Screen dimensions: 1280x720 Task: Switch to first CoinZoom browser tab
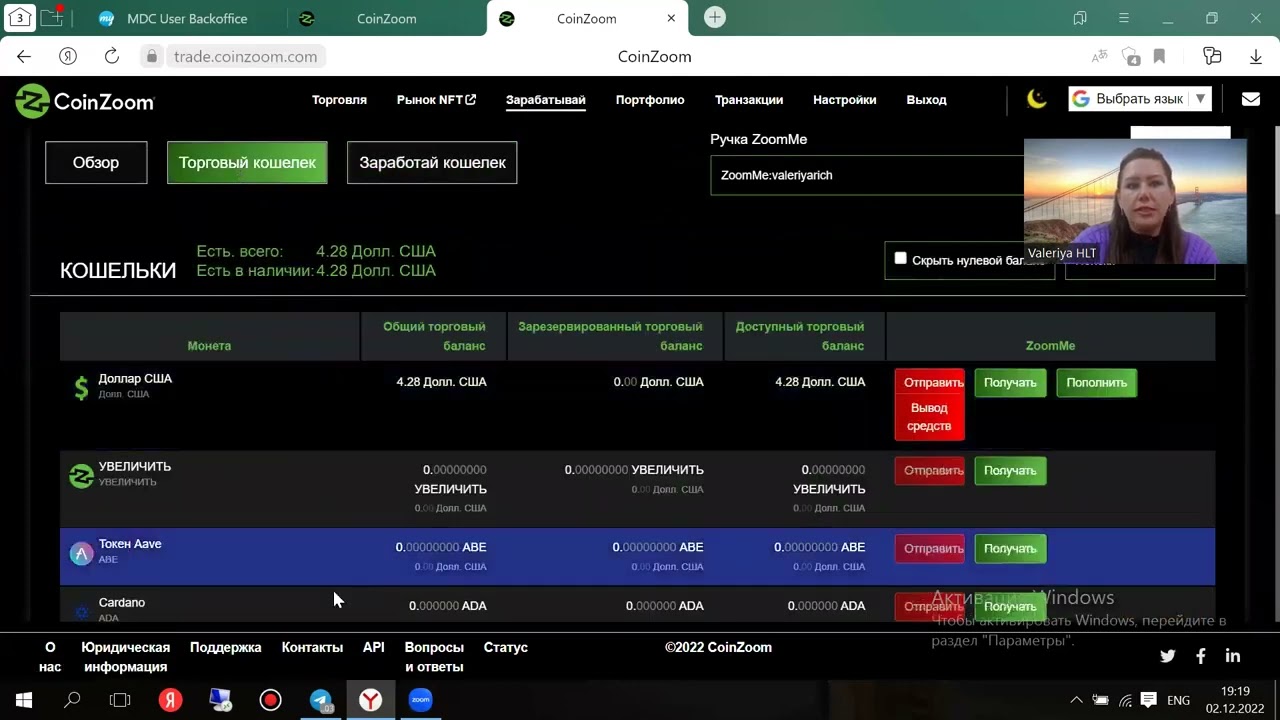386,18
